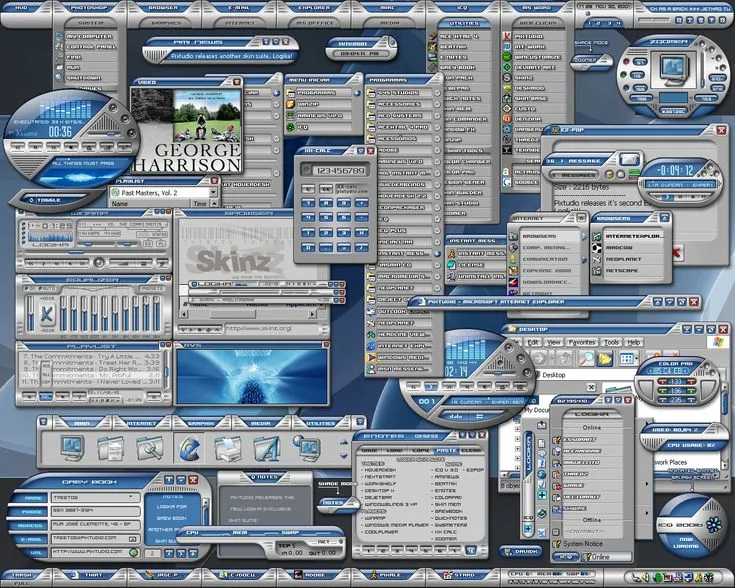Screen dimensions: 735x588
Task: Expand the Browsers submenu arrow in Internet menu
Action: (584, 236)
